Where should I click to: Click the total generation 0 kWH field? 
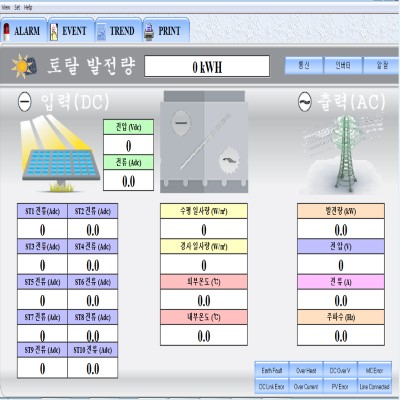tap(207, 66)
